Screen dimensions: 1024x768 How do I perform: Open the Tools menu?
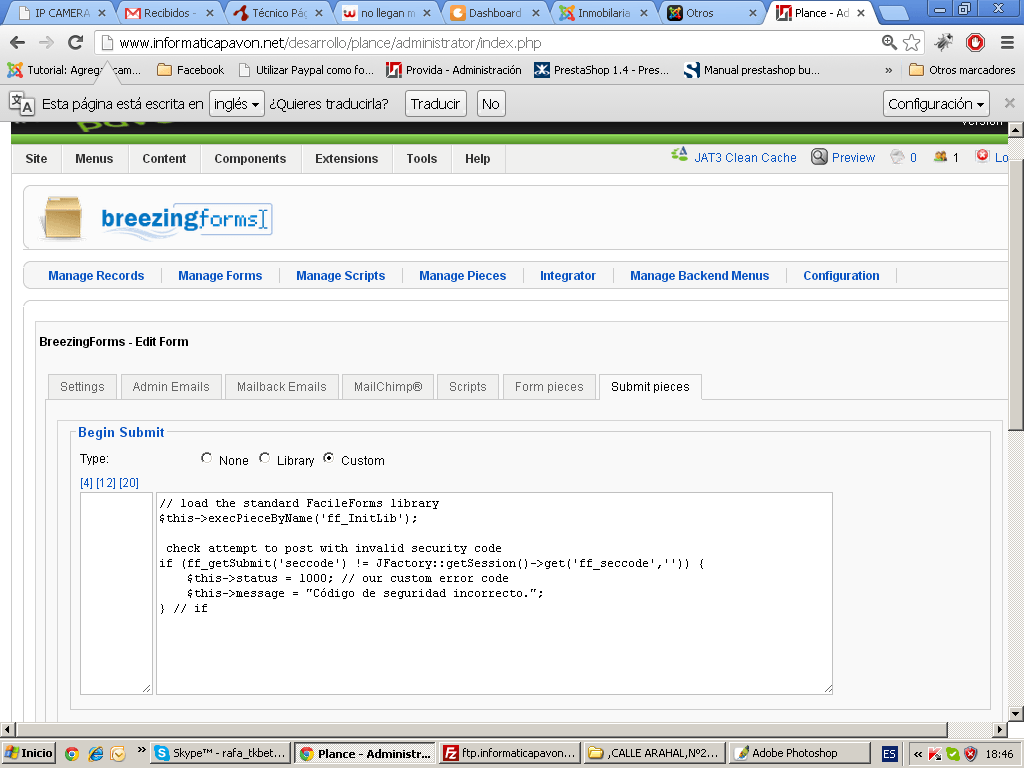tap(421, 159)
